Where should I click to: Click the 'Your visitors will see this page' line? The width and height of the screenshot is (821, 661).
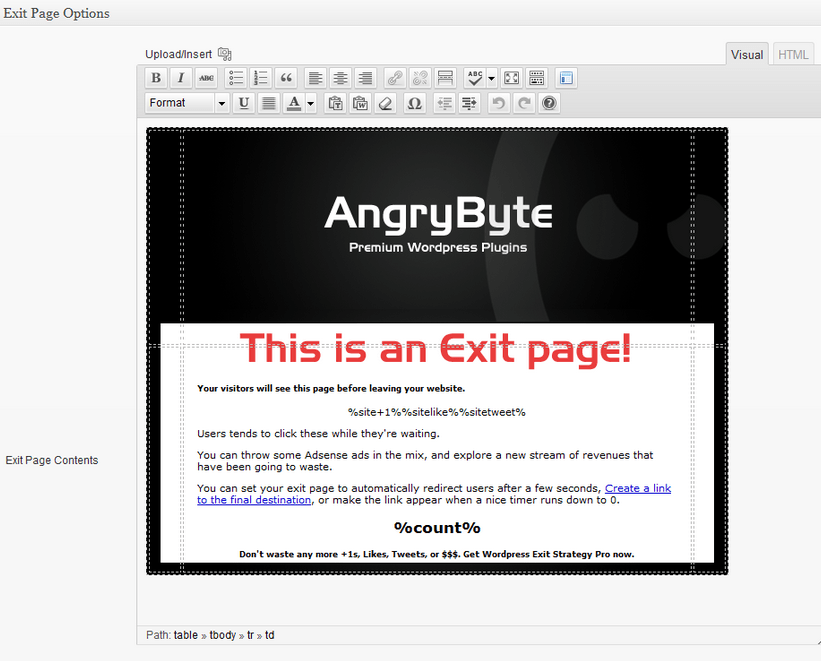click(331, 389)
